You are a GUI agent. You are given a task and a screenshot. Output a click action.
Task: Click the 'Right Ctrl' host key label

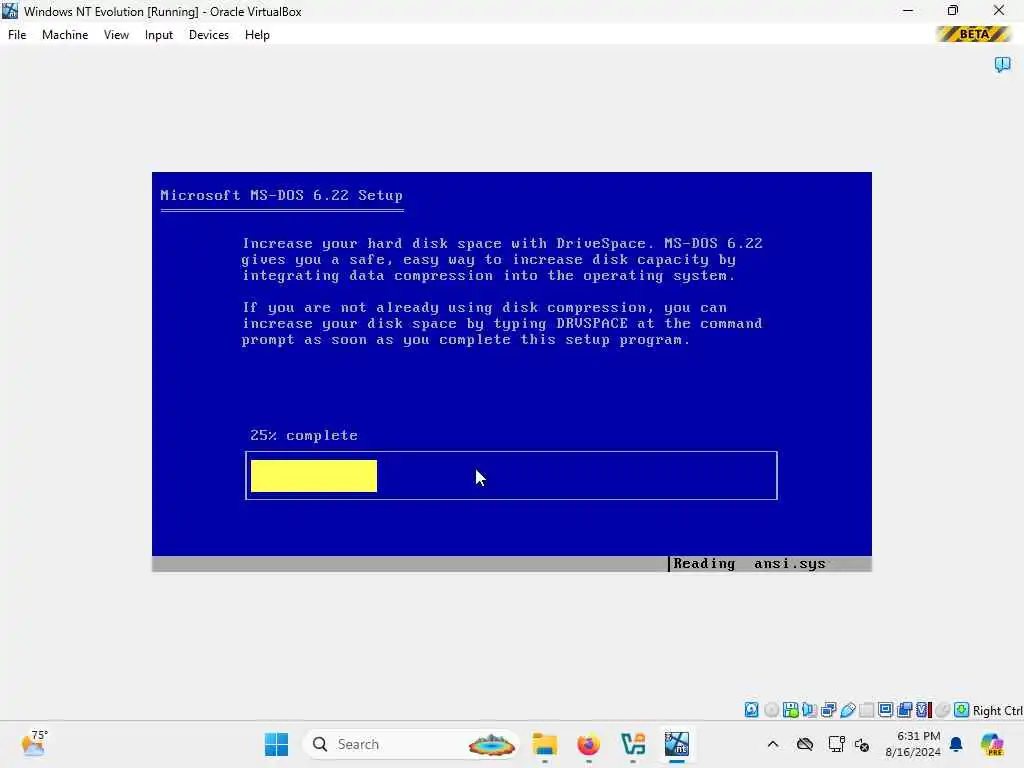997,711
